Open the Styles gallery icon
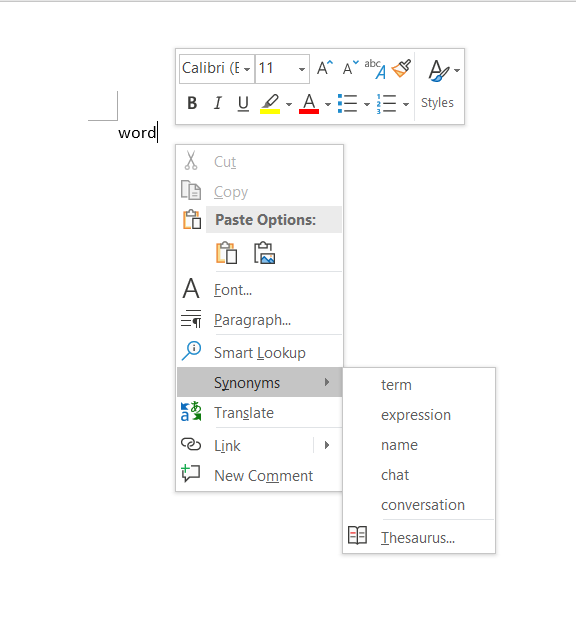 click(444, 71)
